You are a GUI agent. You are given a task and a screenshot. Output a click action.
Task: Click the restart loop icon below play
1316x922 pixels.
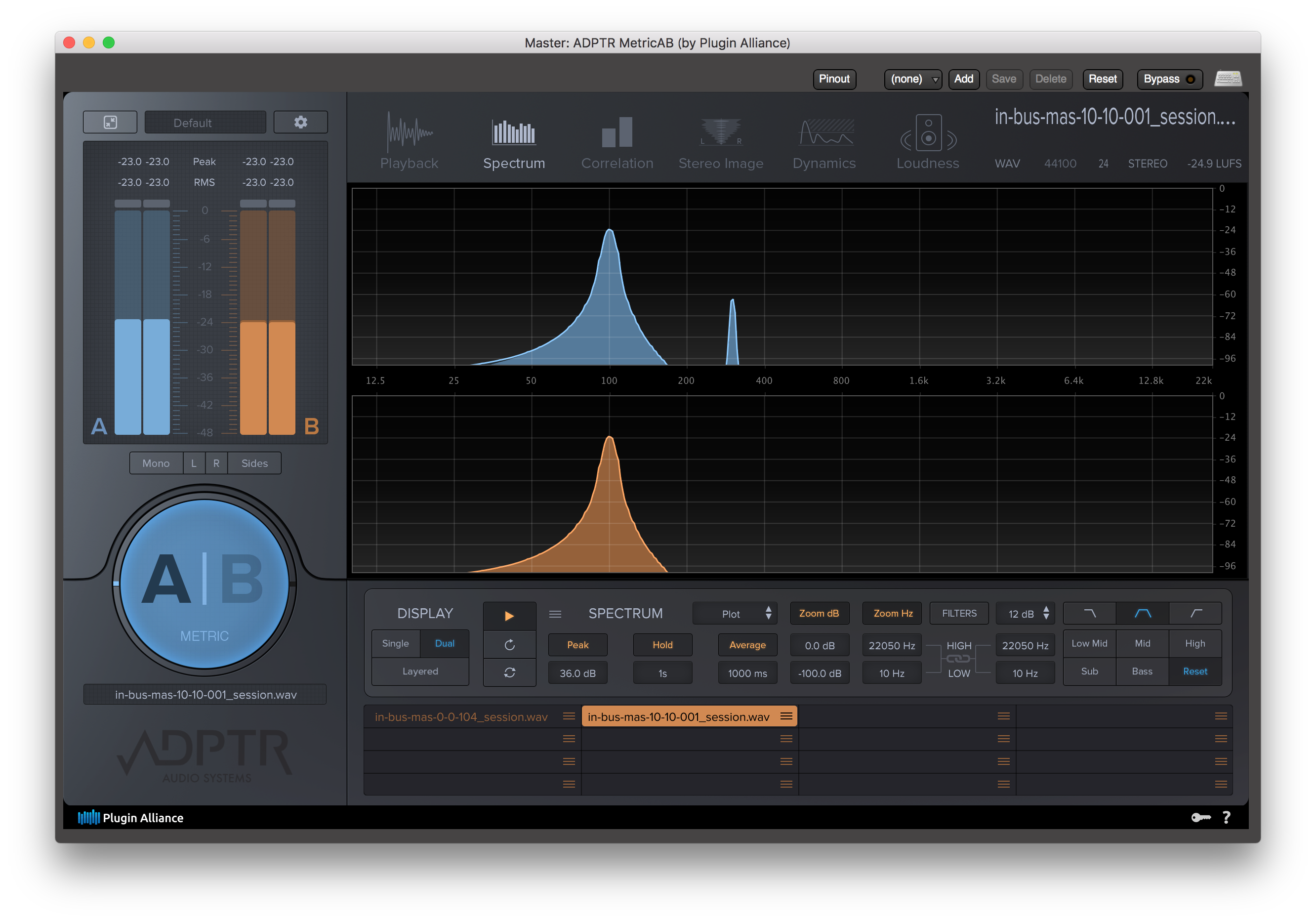point(509,645)
